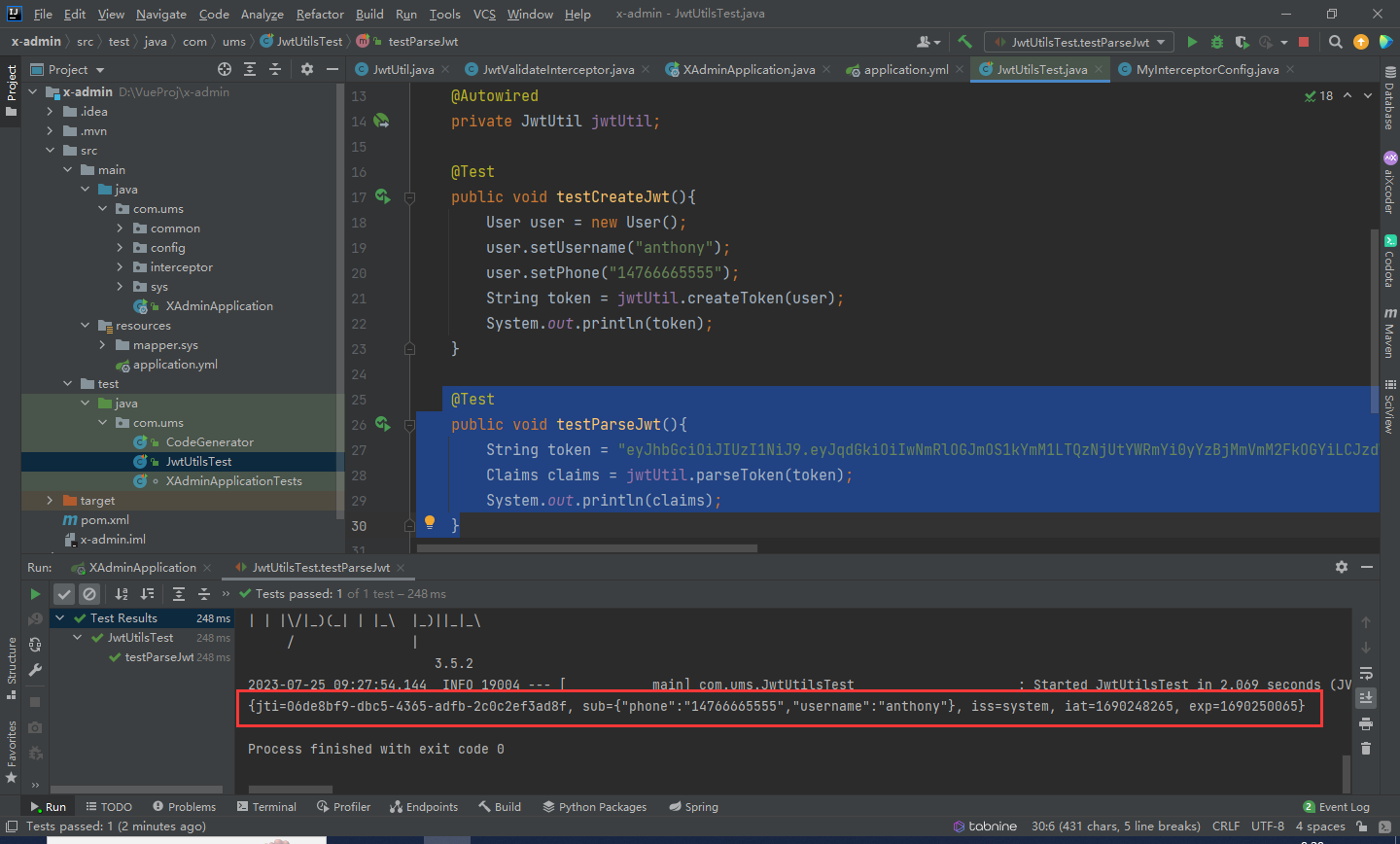1400x844 pixels.
Task: Hide the Project panel minus icon
Action: tap(332, 69)
